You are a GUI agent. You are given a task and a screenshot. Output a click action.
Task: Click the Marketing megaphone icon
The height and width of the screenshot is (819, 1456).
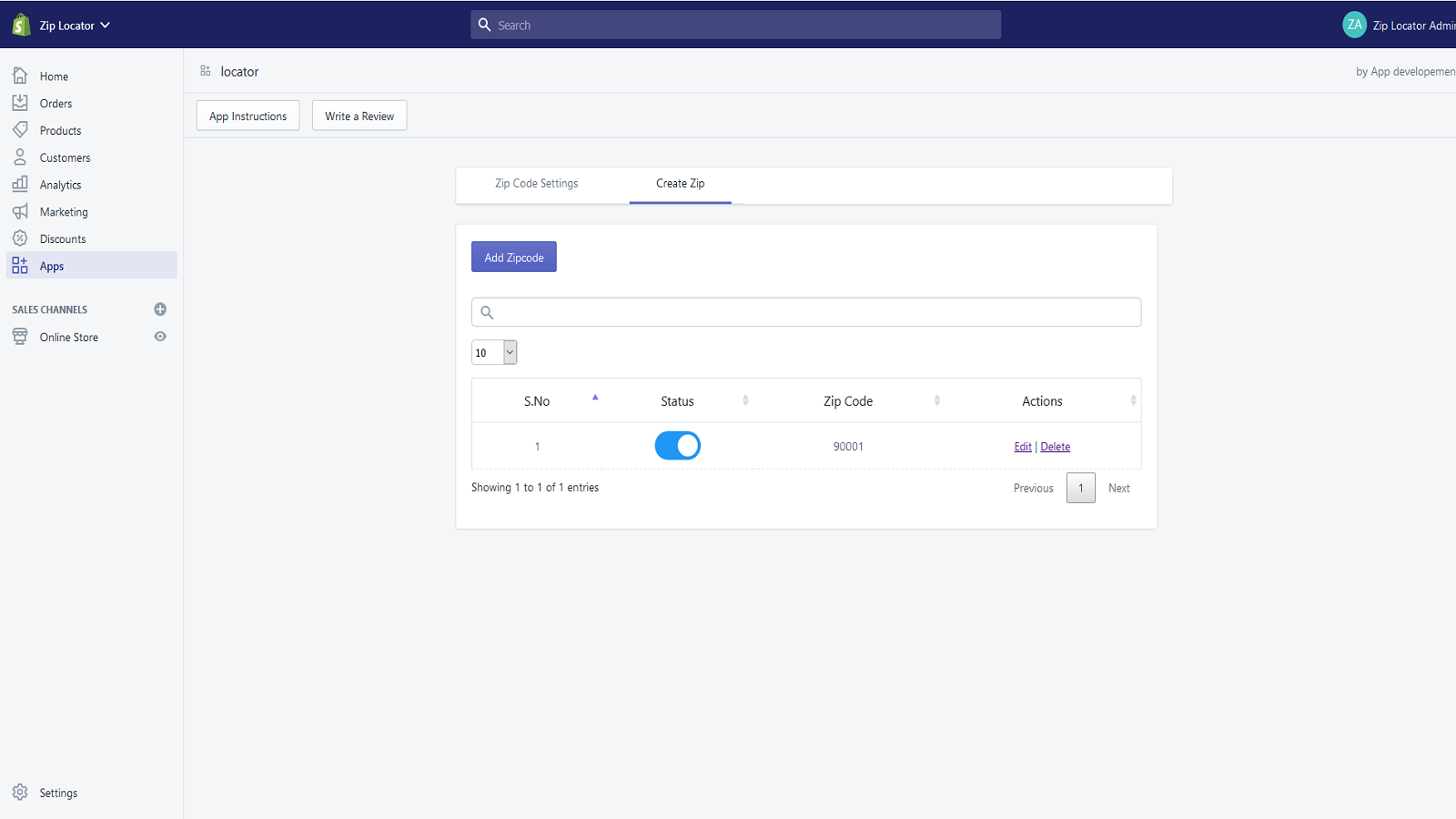20,211
